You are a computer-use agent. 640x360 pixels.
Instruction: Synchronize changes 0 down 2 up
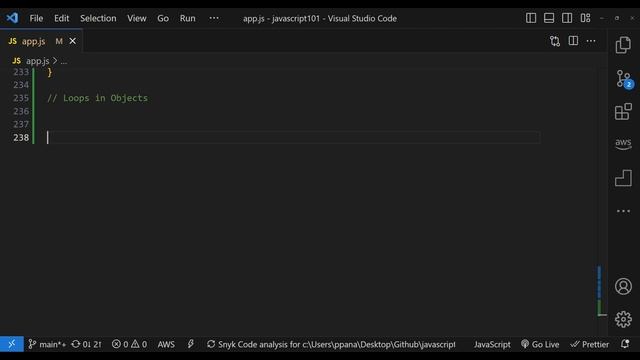point(86,344)
